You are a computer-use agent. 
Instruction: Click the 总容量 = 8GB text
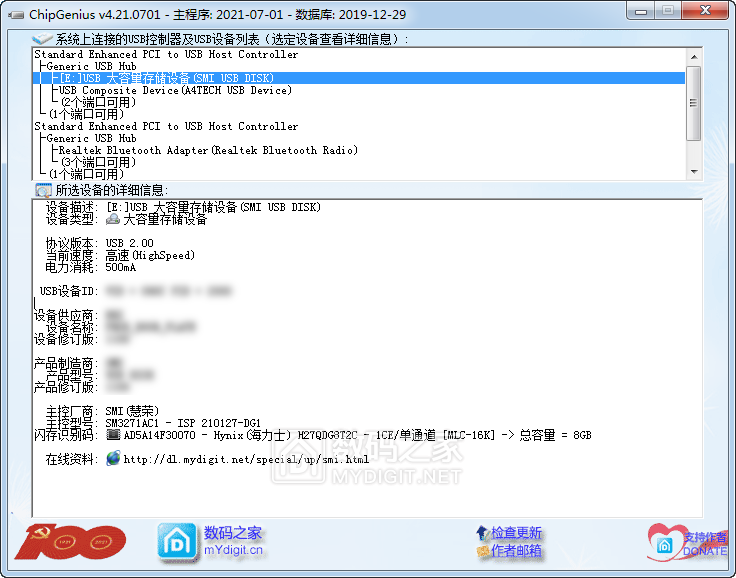(x=555, y=435)
